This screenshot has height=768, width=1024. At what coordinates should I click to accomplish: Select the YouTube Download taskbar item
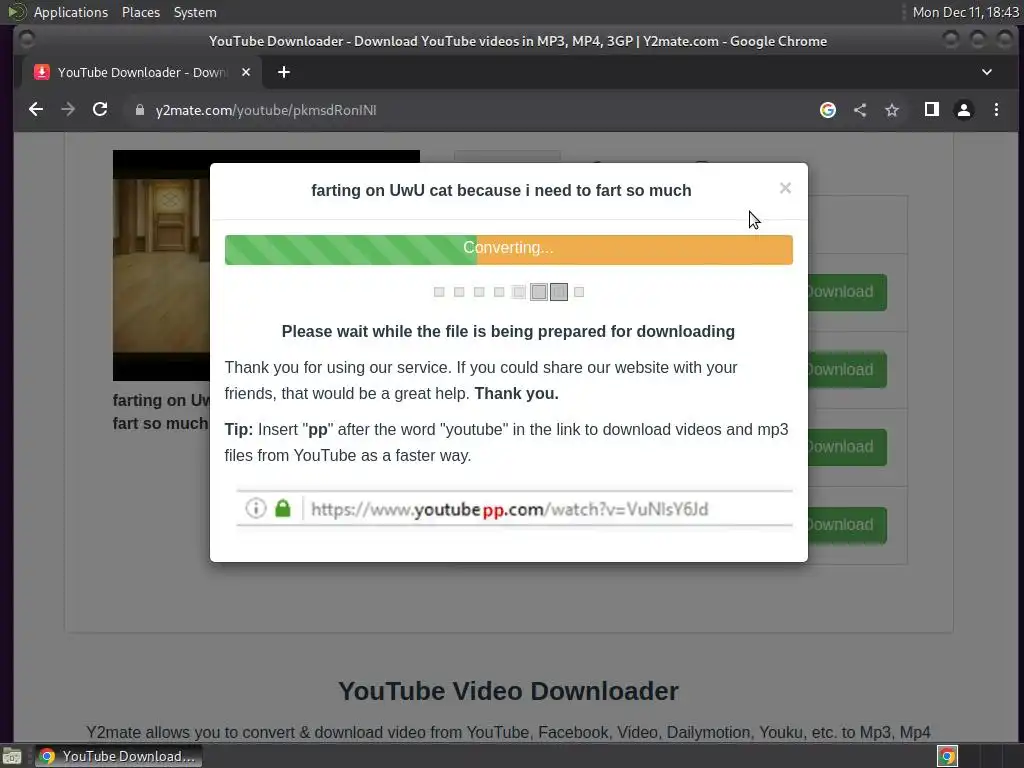119,756
